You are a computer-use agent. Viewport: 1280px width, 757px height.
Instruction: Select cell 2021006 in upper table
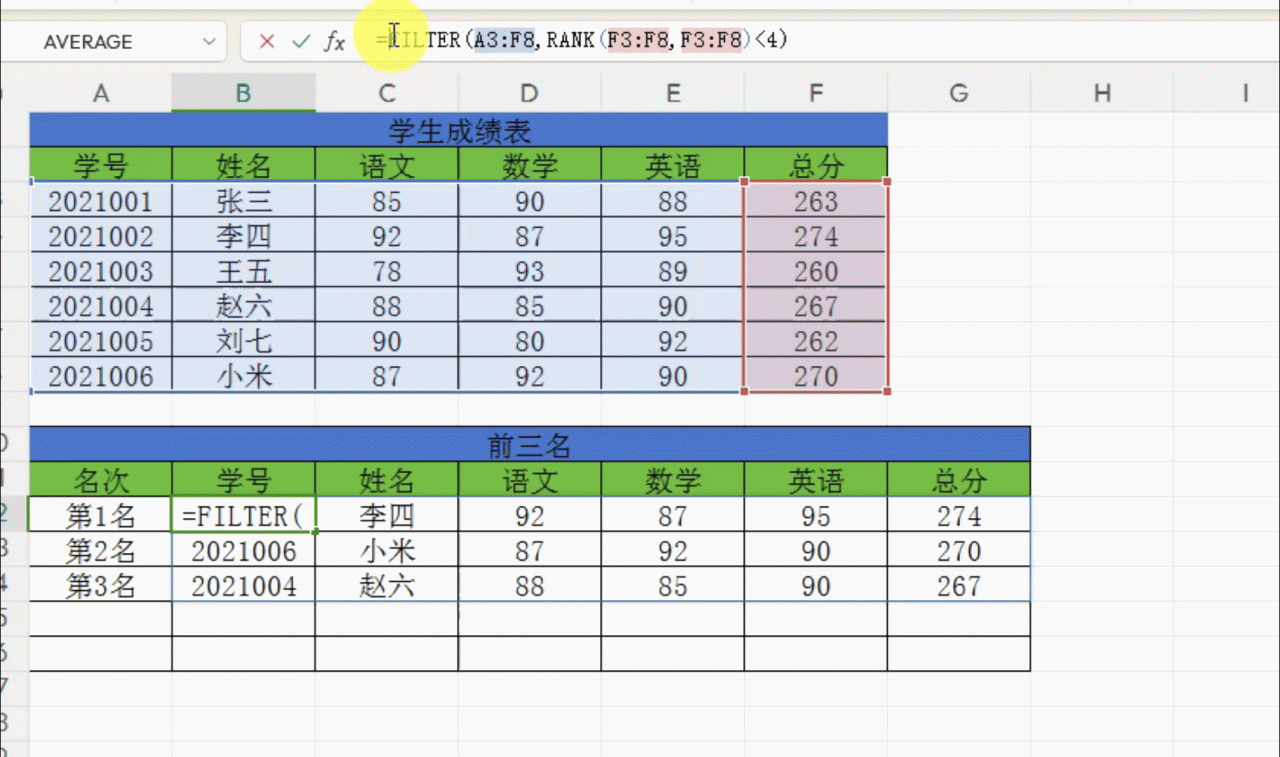pos(101,376)
